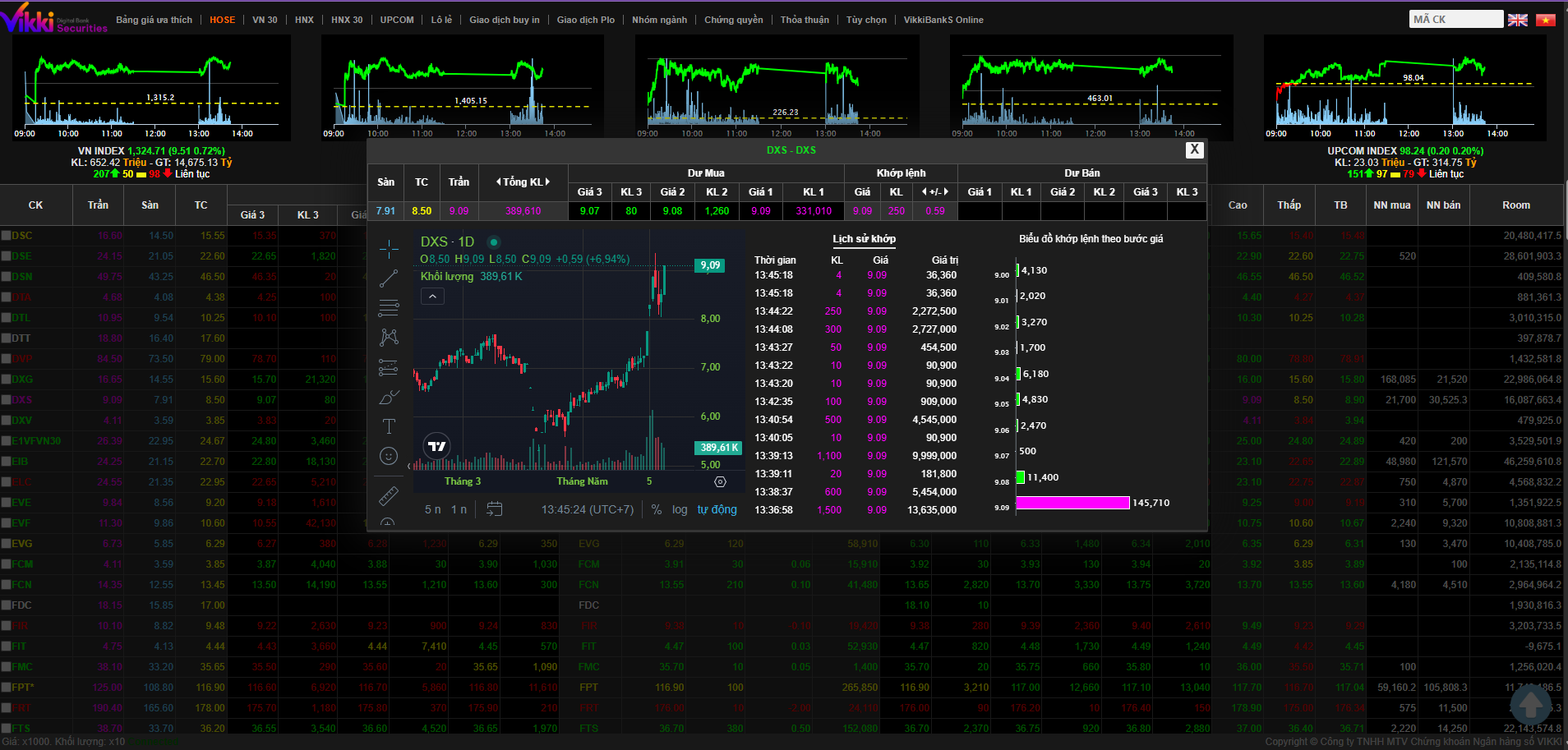Click the Room column header
Viewport: 1568px width, 750px height.
click(x=1516, y=205)
